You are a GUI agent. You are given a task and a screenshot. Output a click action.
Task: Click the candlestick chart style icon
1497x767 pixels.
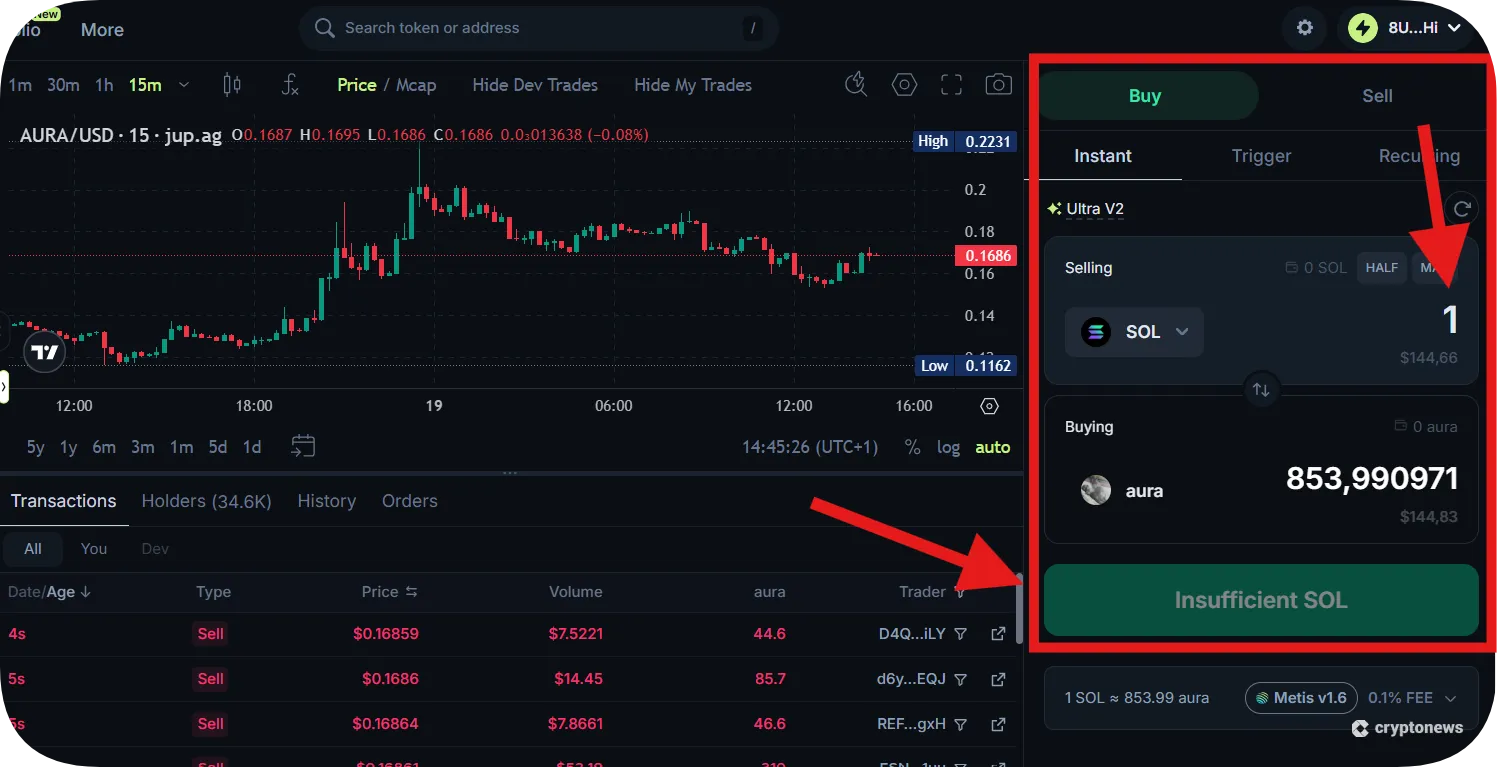(x=232, y=85)
